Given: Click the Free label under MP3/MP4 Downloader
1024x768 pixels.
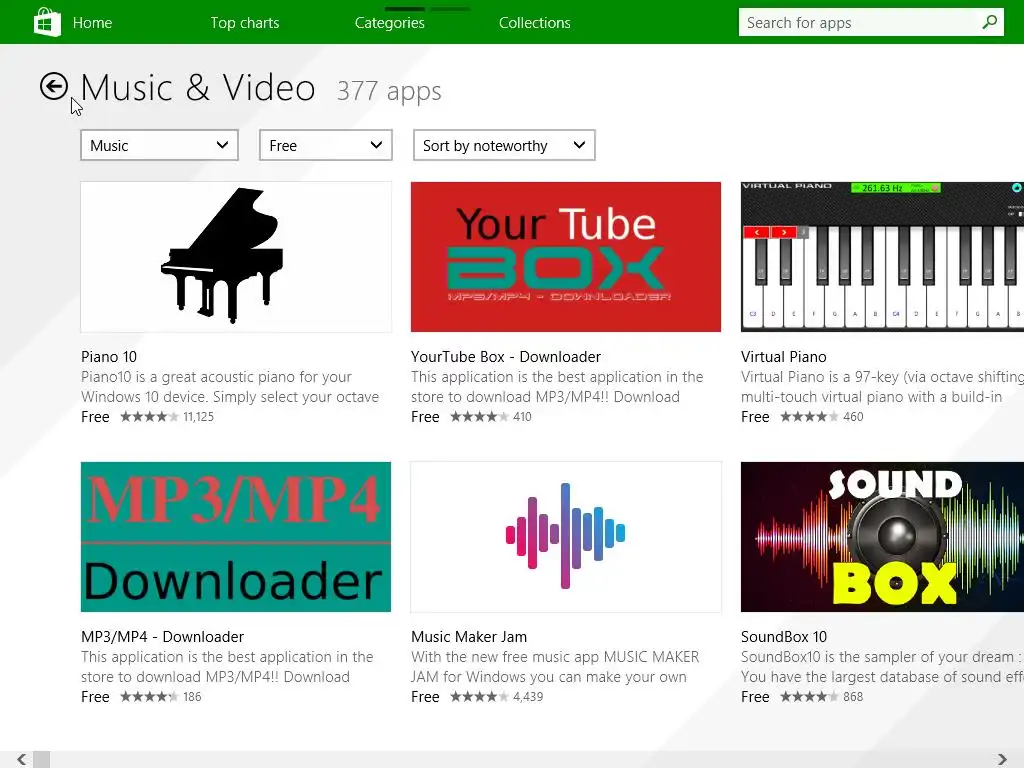Looking at the screenshot, I should [95, 697].
